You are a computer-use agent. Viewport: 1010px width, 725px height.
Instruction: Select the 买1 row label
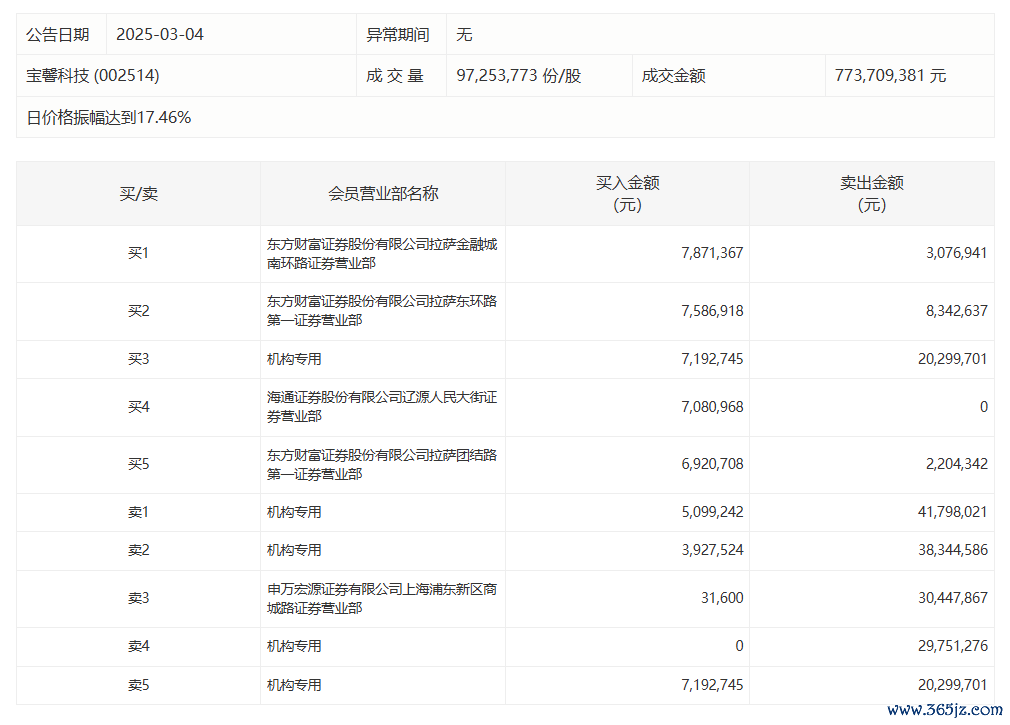click(138, 254)
